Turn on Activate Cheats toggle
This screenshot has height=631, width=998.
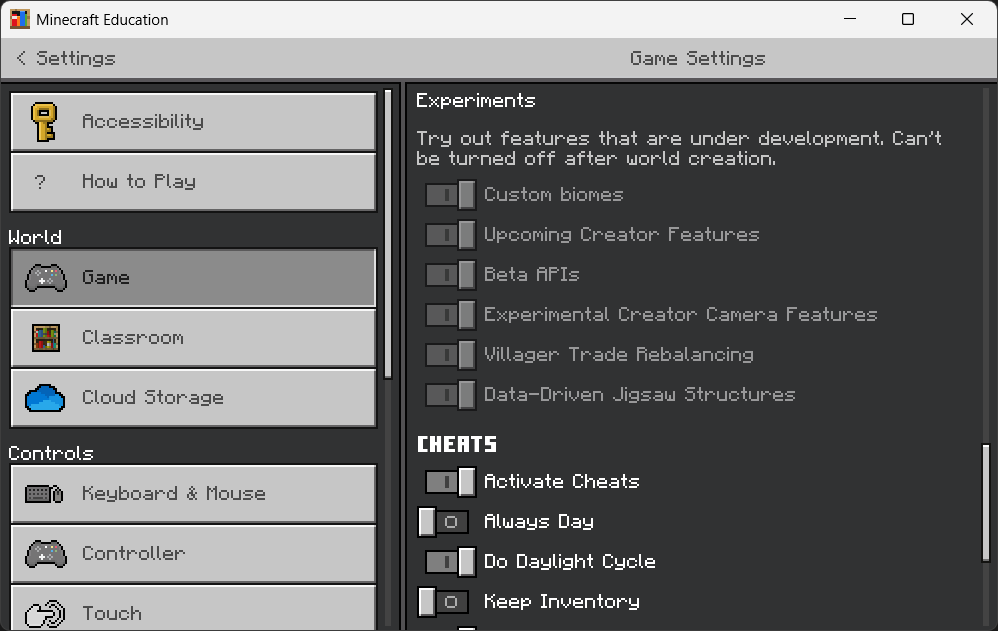click(x=450, y=482)
